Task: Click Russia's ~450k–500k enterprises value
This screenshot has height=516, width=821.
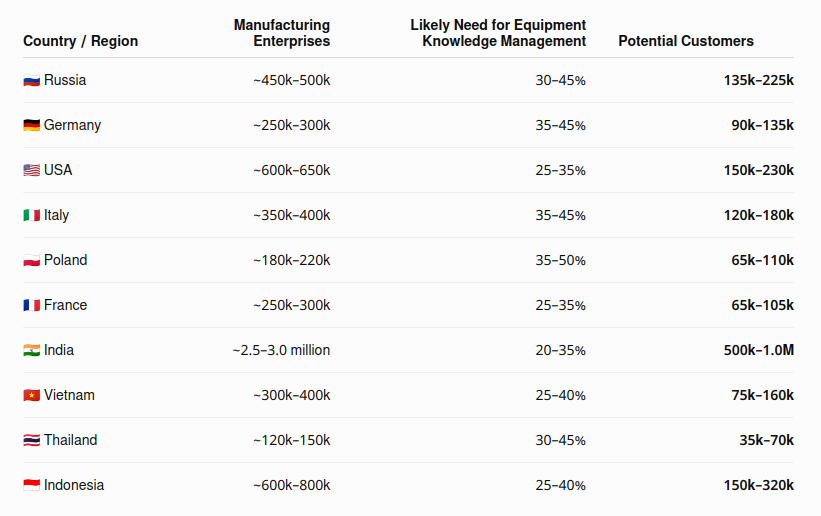Action: coord(292,80)
